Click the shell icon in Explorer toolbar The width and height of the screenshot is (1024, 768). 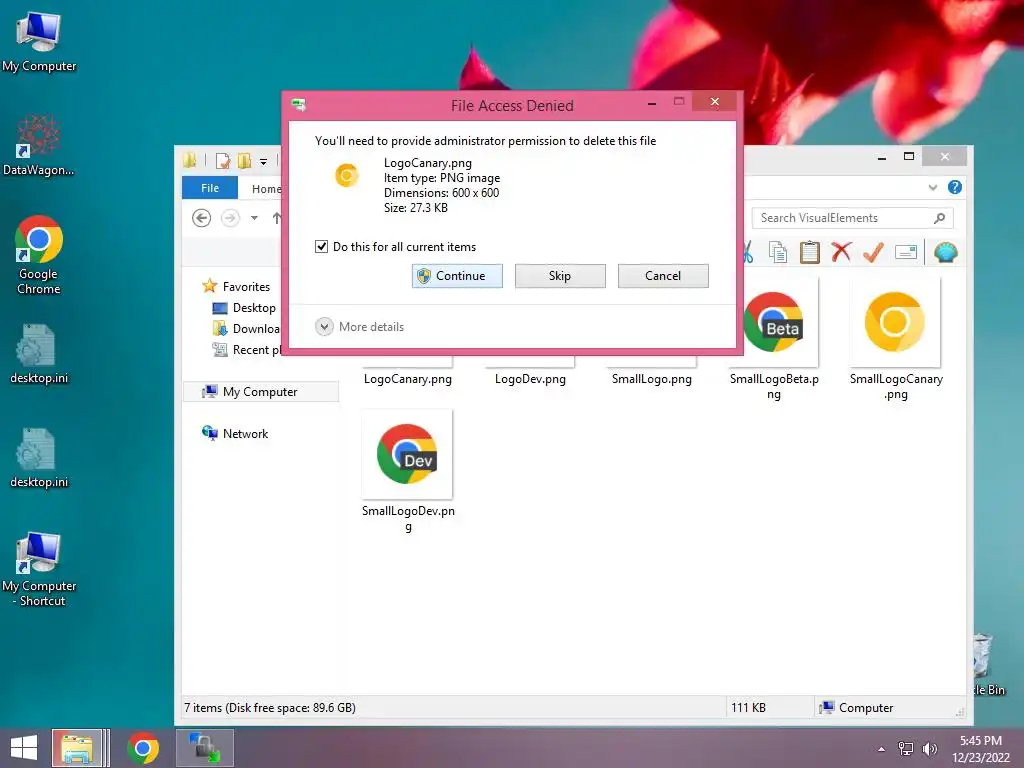(946, 252)
